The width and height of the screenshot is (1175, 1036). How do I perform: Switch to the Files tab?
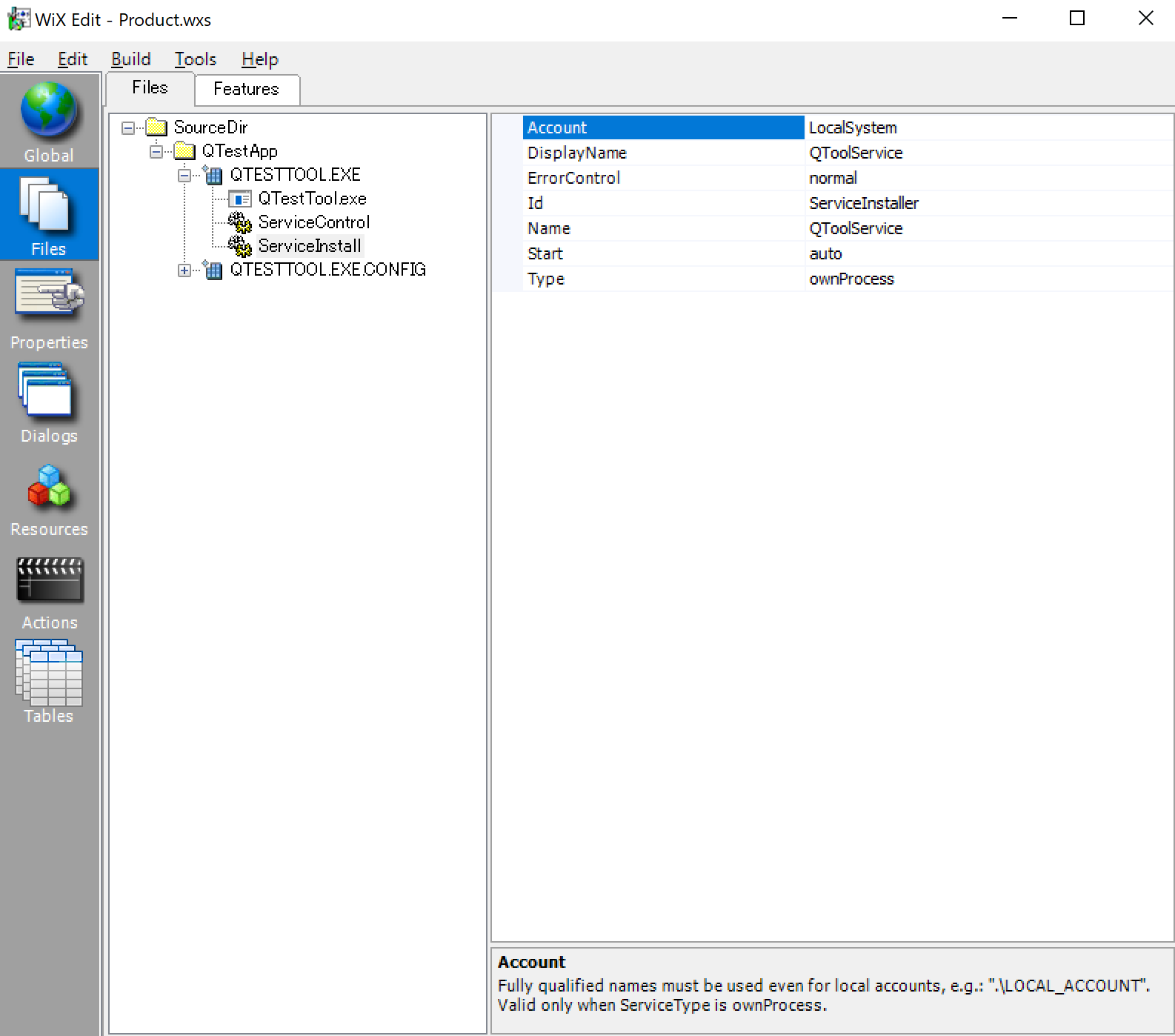[x=150, y=87]
